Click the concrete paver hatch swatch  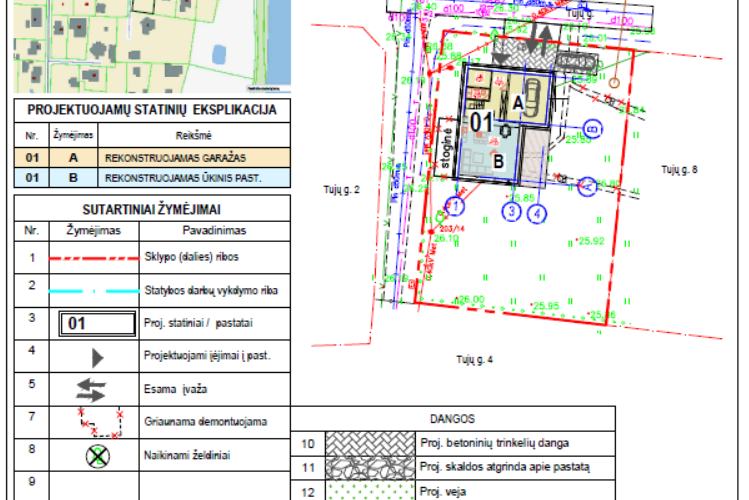coord(370,444)
